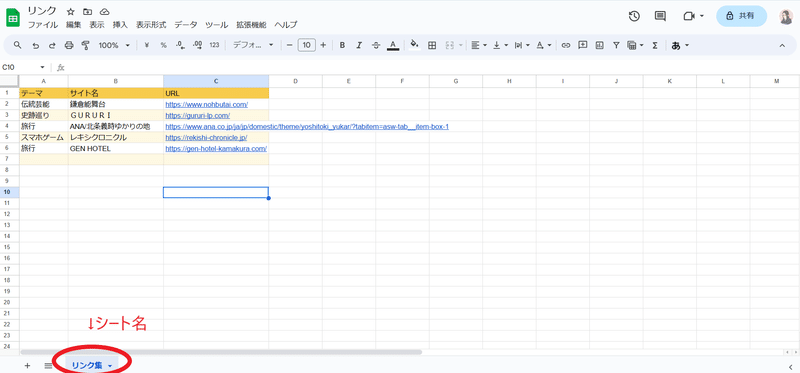Format as percent
Image resolution: width=800 pixels, height=373 pixels.
tap(164, 45)
